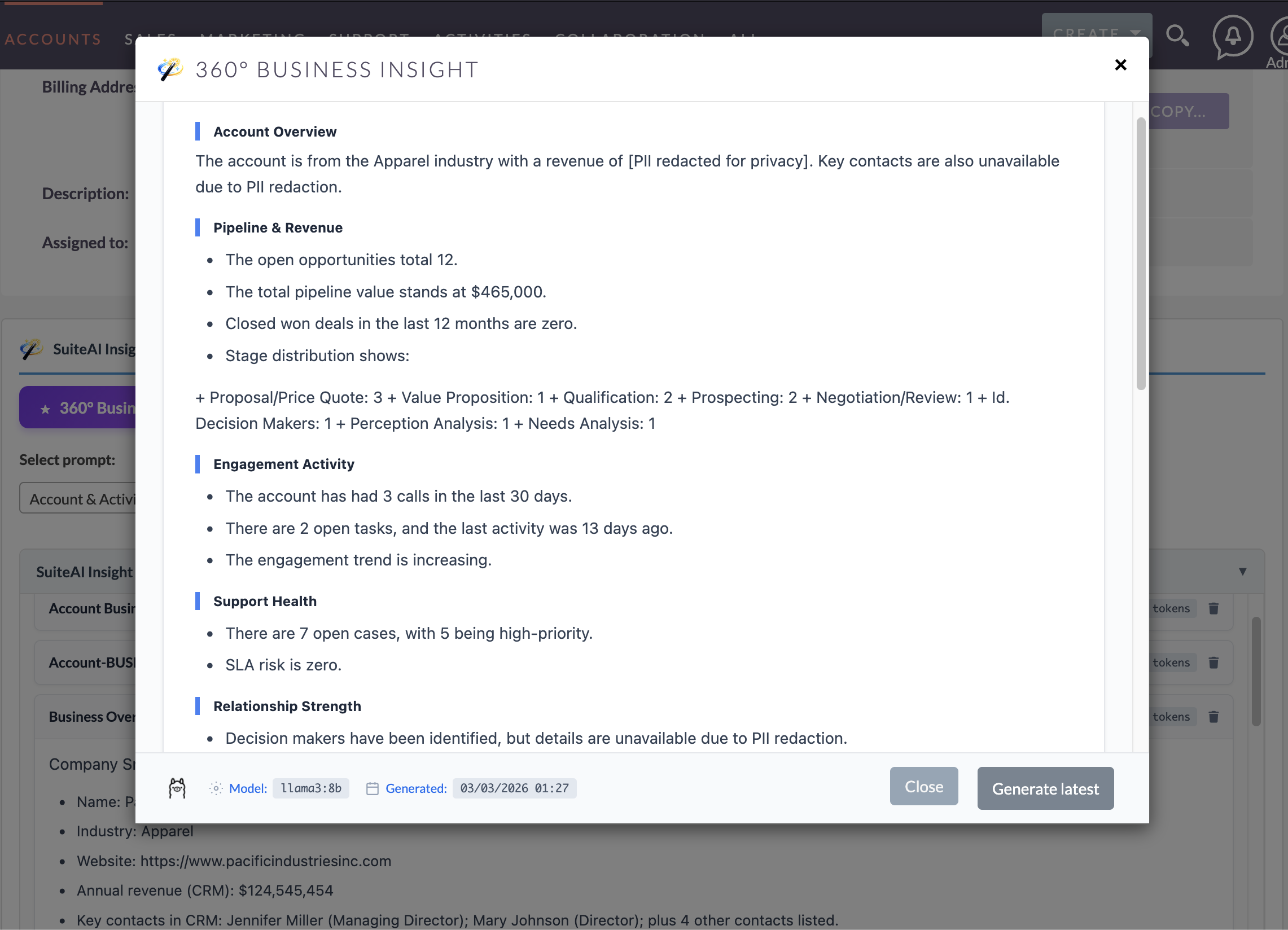
Task: Open the ACCOUNTS menu
Action: click(x=53, y=38)
